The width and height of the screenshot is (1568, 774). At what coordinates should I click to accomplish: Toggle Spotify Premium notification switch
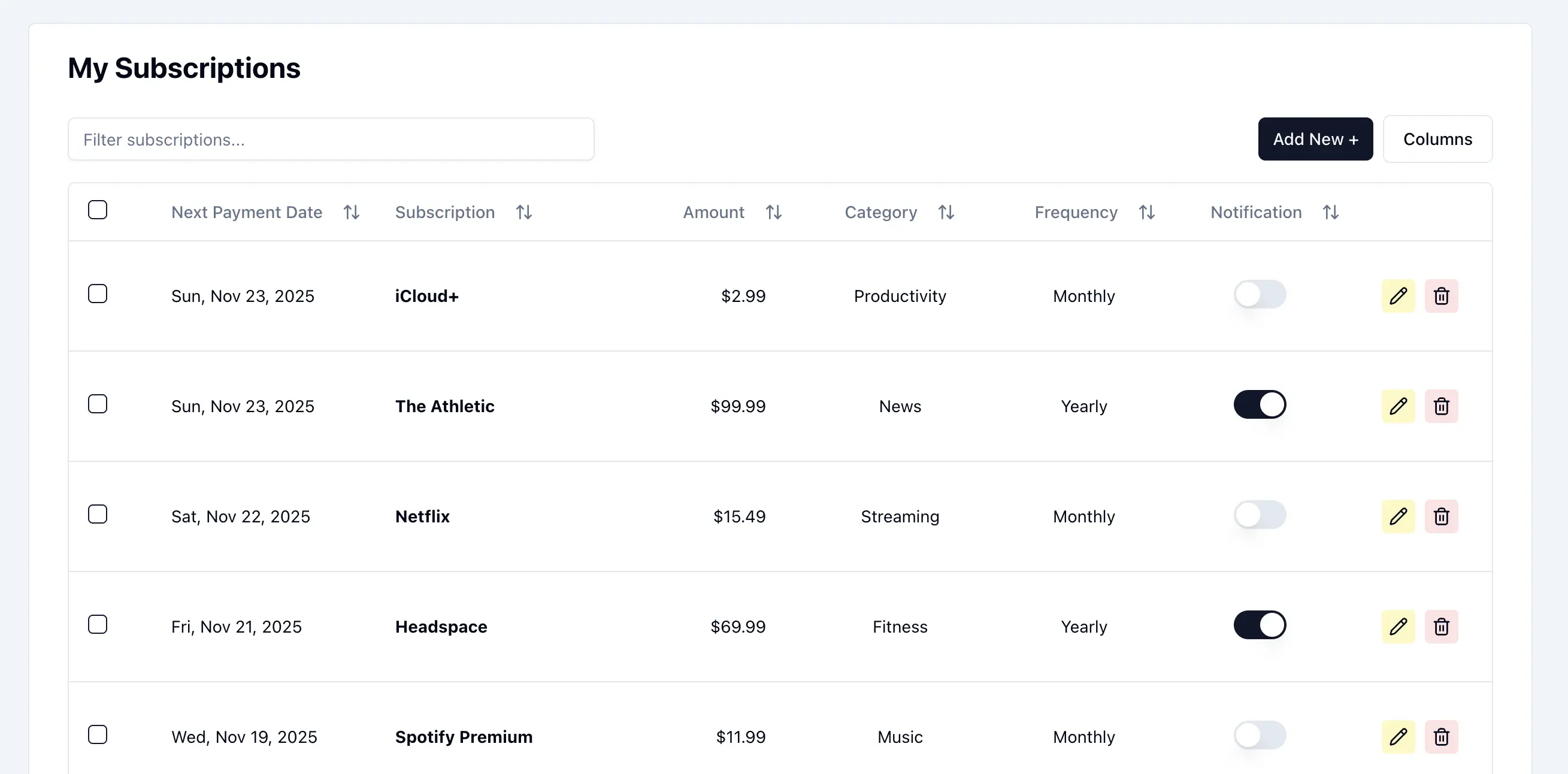(x=1260, y=735)
